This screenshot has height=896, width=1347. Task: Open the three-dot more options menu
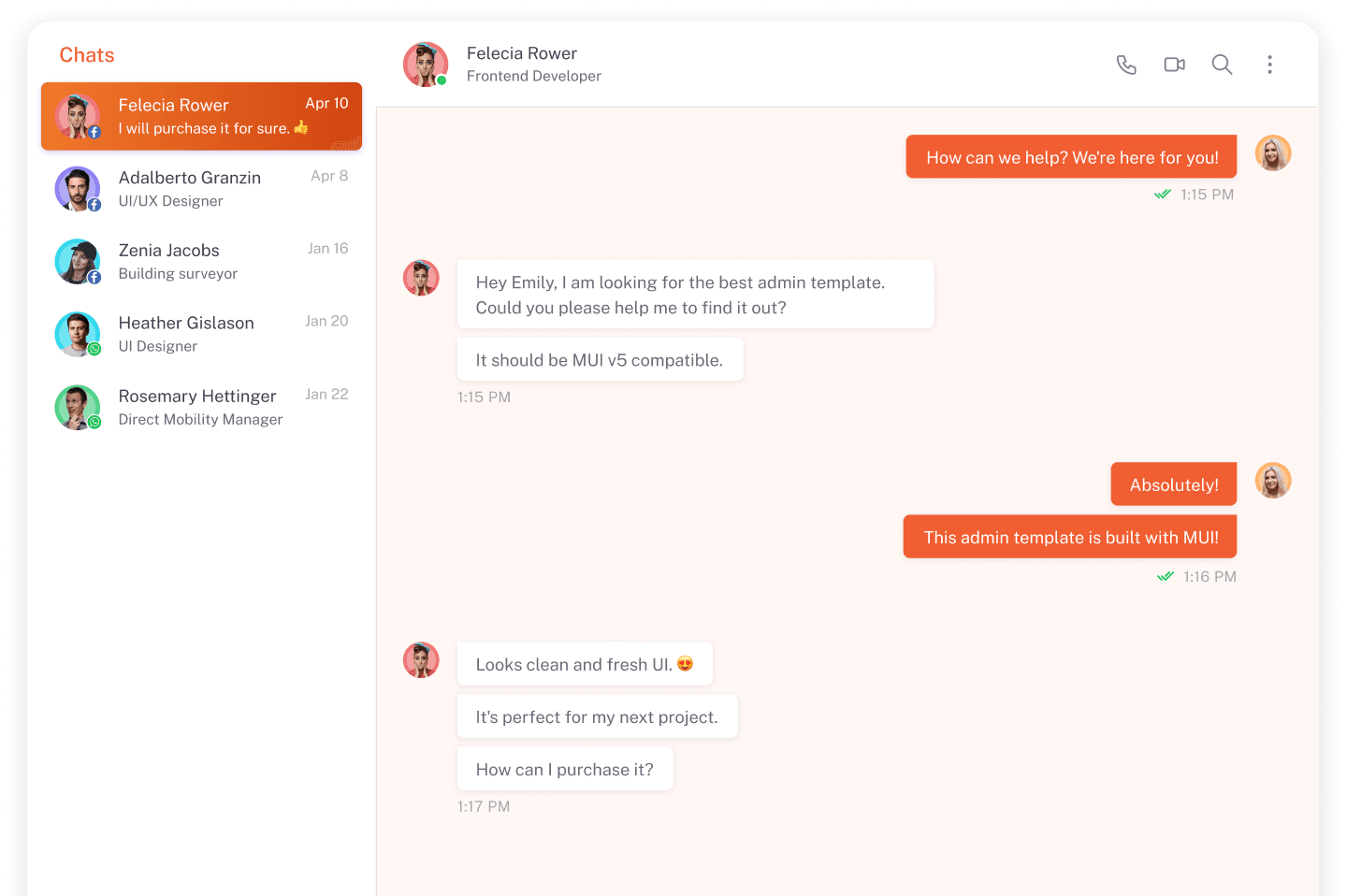[1269, 65]
